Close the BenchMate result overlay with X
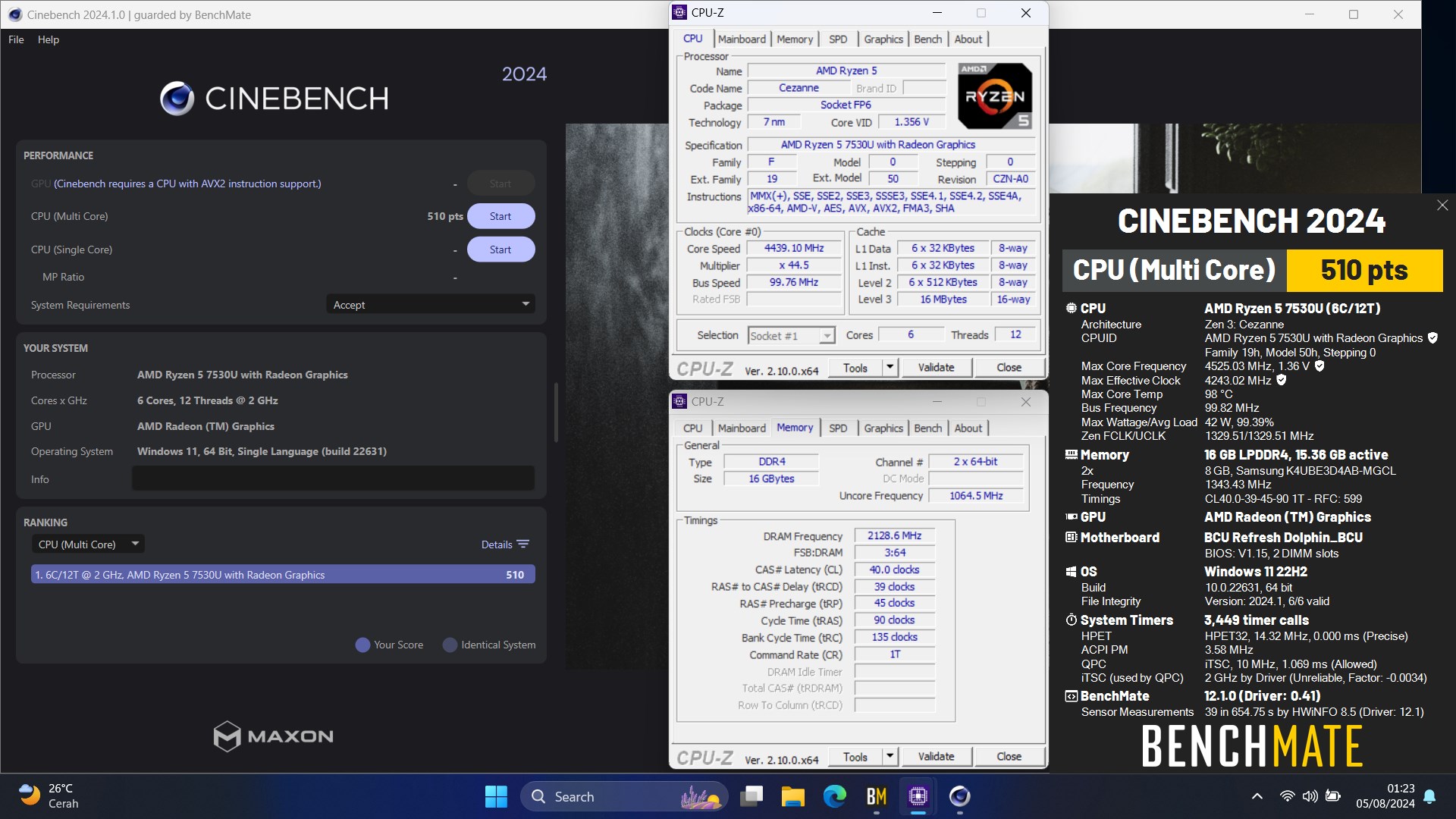 1442,206
